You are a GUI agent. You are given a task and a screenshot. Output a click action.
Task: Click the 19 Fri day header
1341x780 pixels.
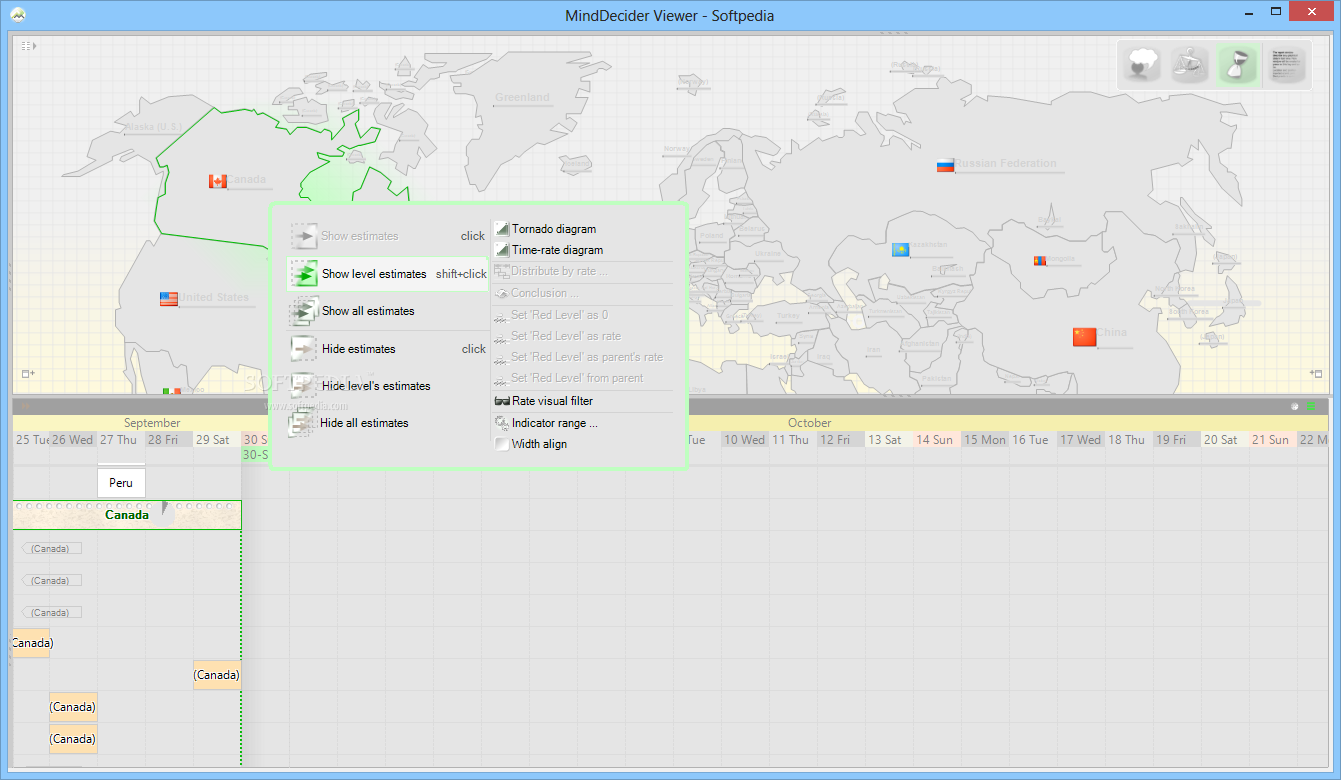1177,440
